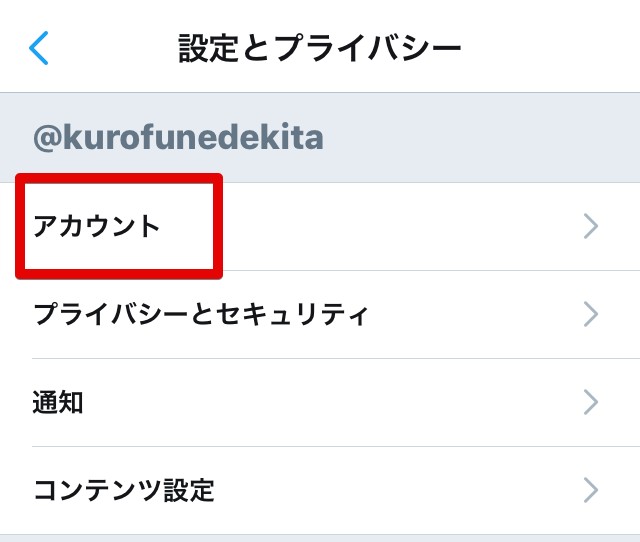640x542 pixels.
Task: Click the 設定とプライバシー page title
Action: coord(320,47)
